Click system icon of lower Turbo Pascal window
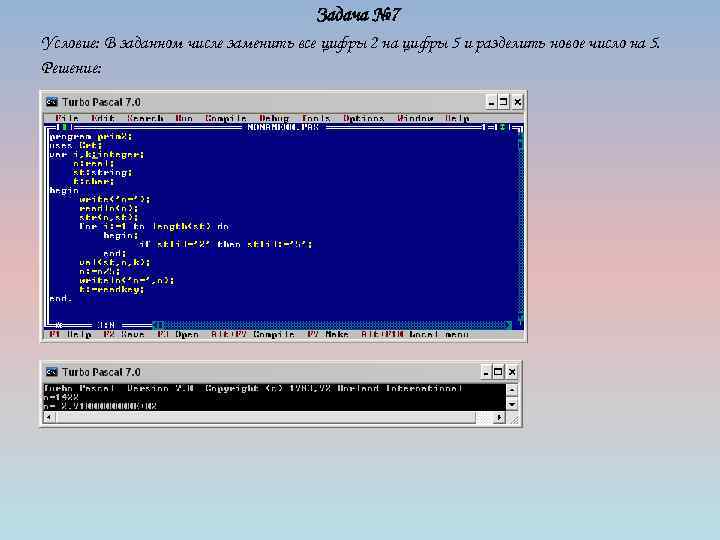 click(x=51, y=372)
